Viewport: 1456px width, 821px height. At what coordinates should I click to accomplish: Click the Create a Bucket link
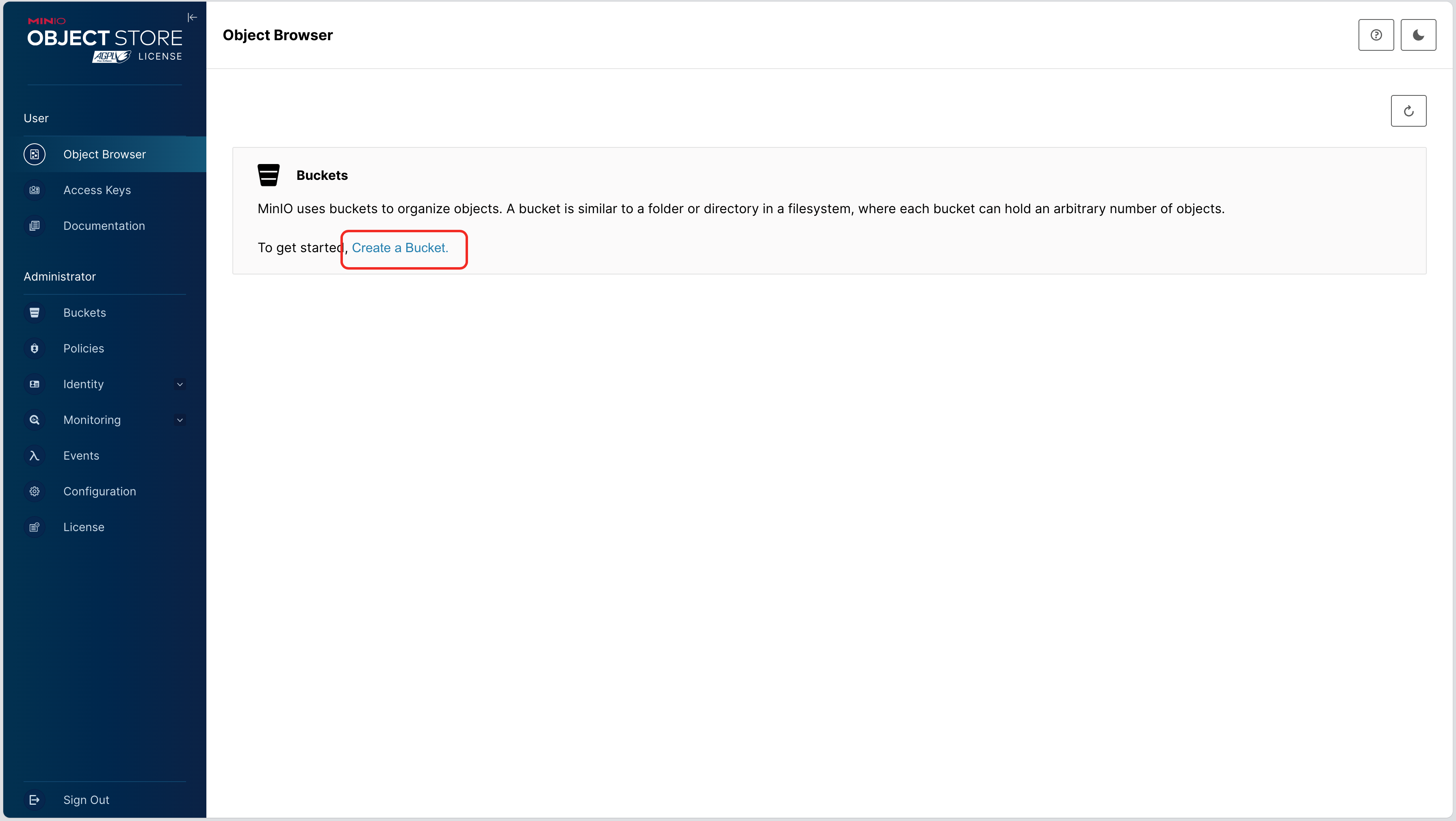click(400, 248)
